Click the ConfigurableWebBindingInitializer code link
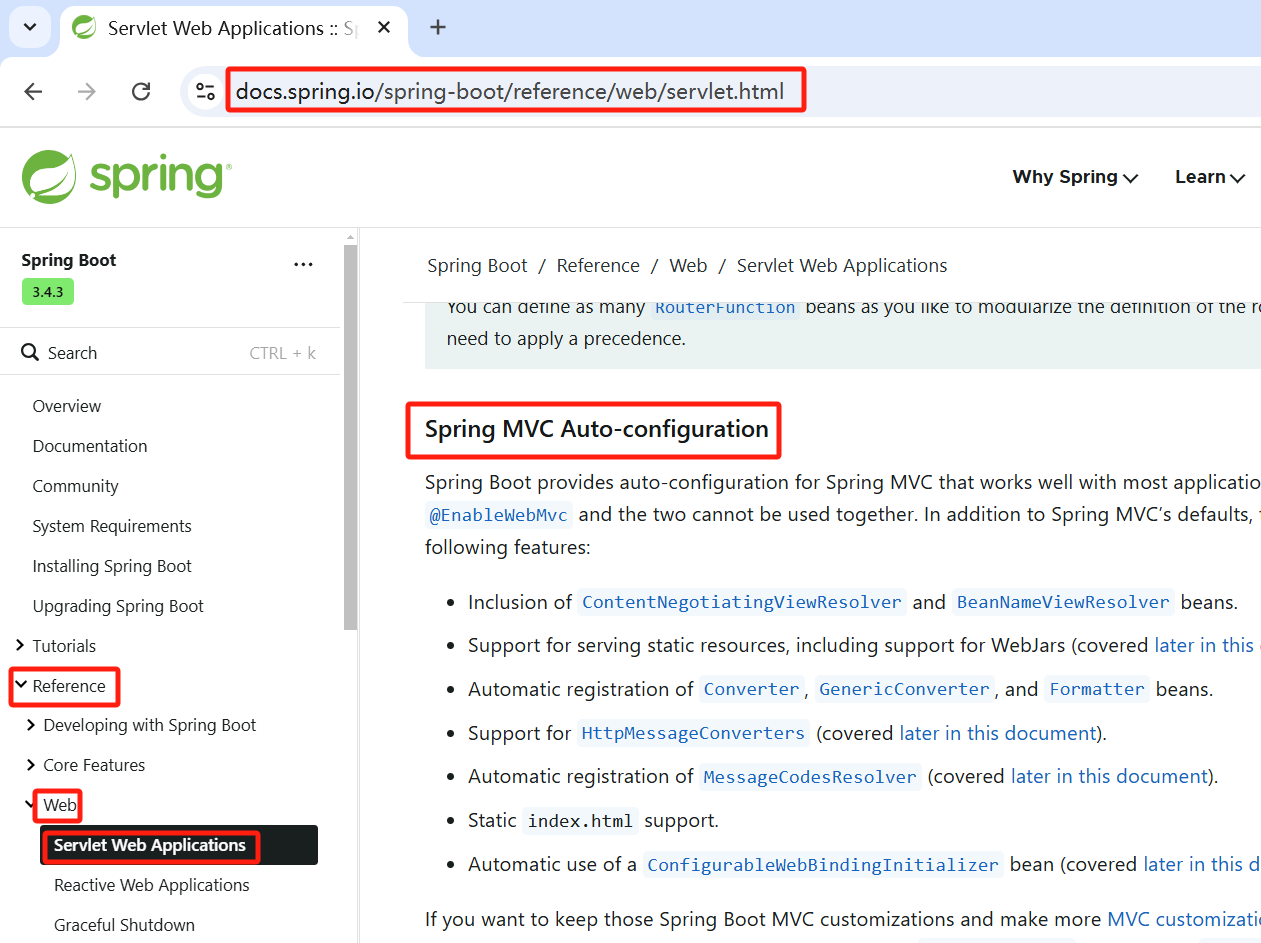Screen dimensions: 1261x943 (x=823, y=865)
